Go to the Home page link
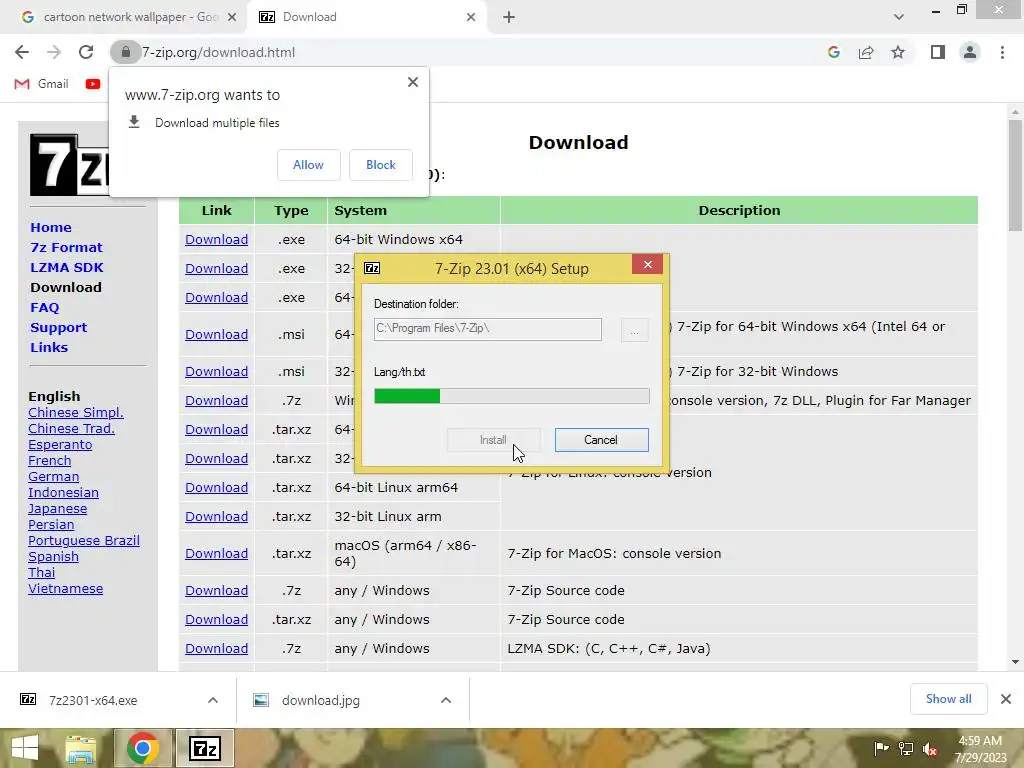Viewport: 1024px width, 768px height. tap(51, 227)
